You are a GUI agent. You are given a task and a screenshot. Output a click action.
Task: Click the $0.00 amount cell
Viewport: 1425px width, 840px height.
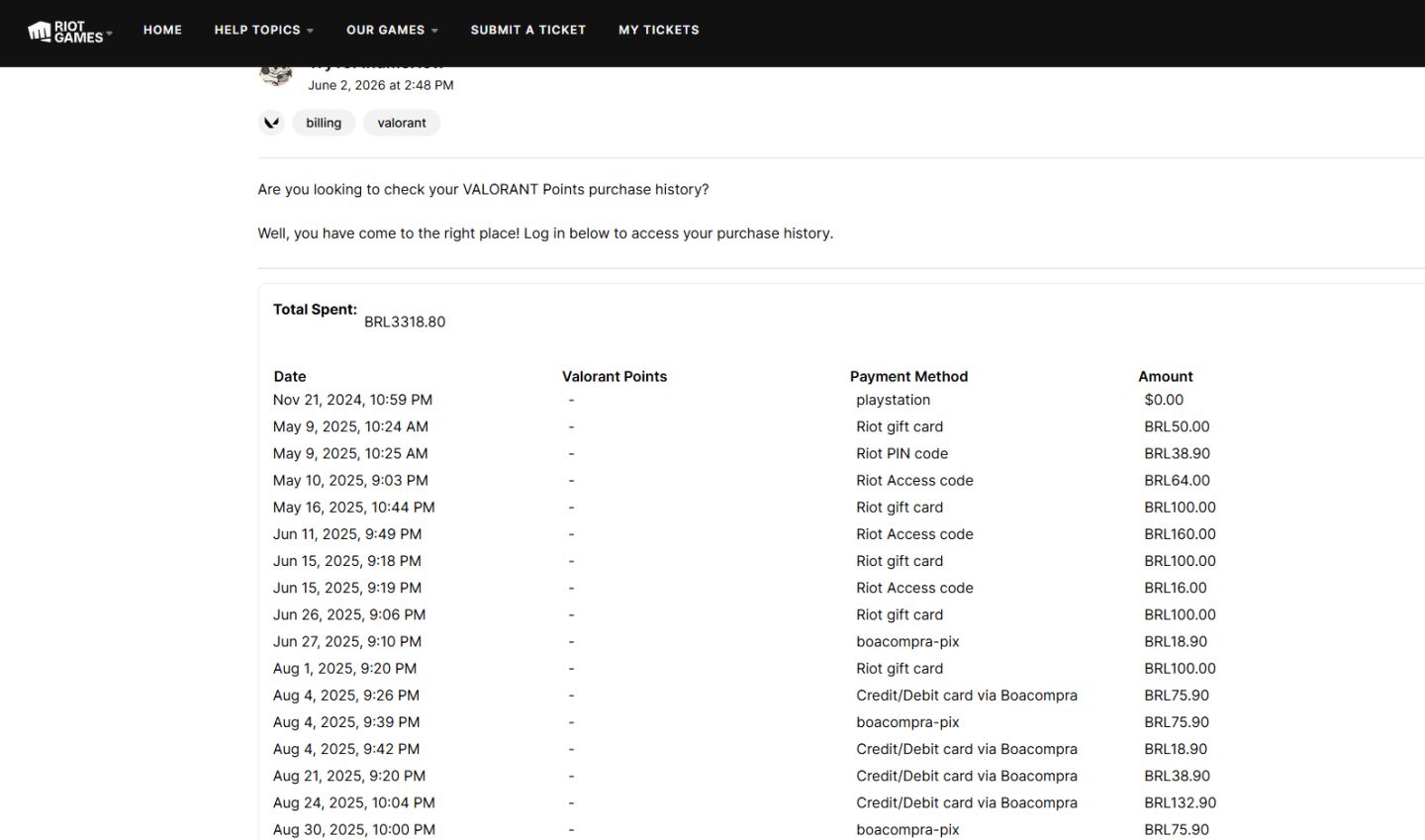click(x=1164, y=400)
